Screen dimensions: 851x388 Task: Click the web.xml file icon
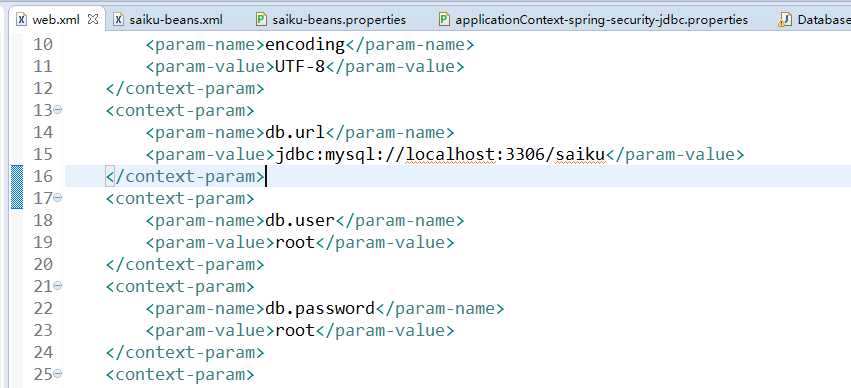pyautogui.click(x=22, y=20)
